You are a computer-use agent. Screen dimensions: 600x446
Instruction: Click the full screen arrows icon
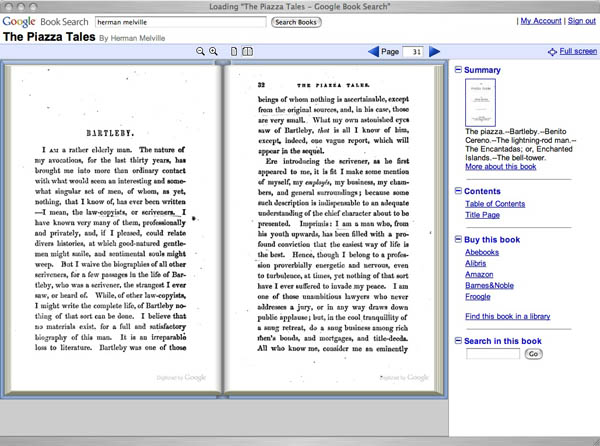point(552,52)
